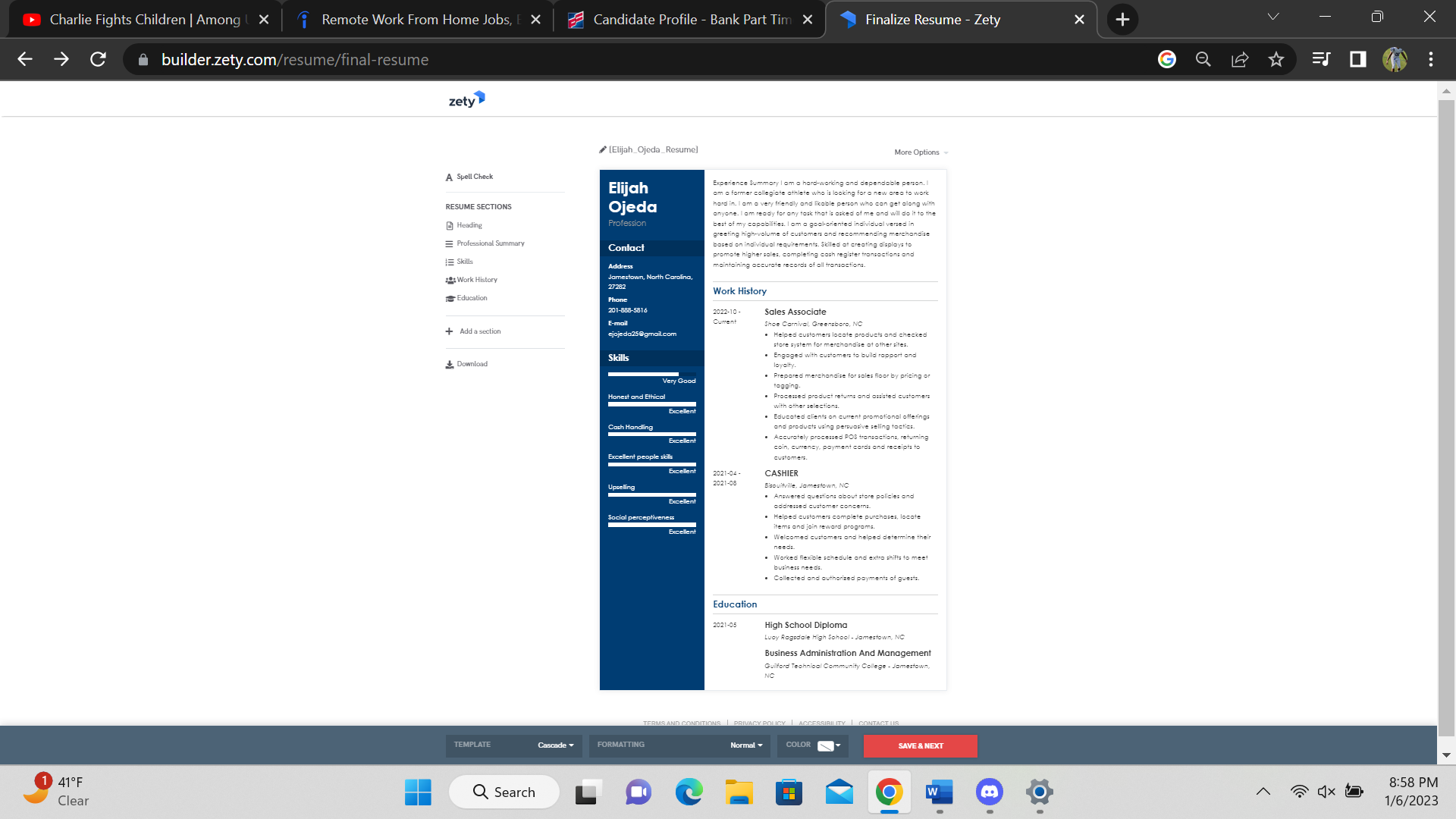
Task: Open the Chrome three-dot menu
Action: (x=1431, y=59)
